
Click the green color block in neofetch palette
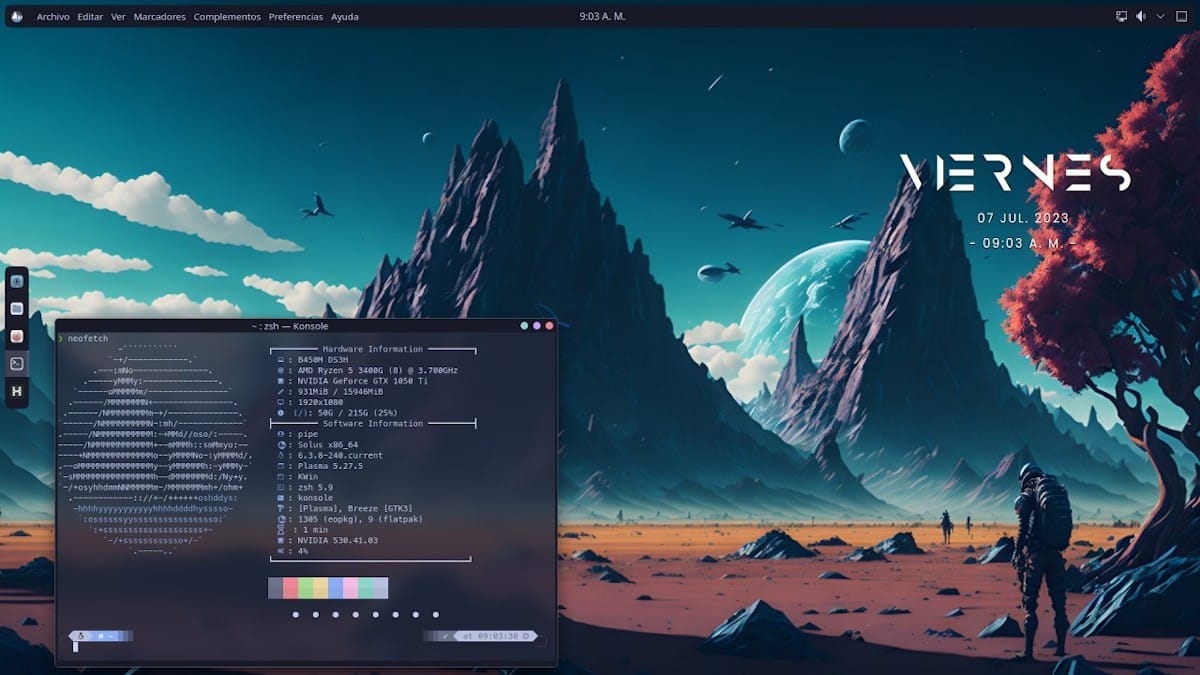click(x=305, y=587)
